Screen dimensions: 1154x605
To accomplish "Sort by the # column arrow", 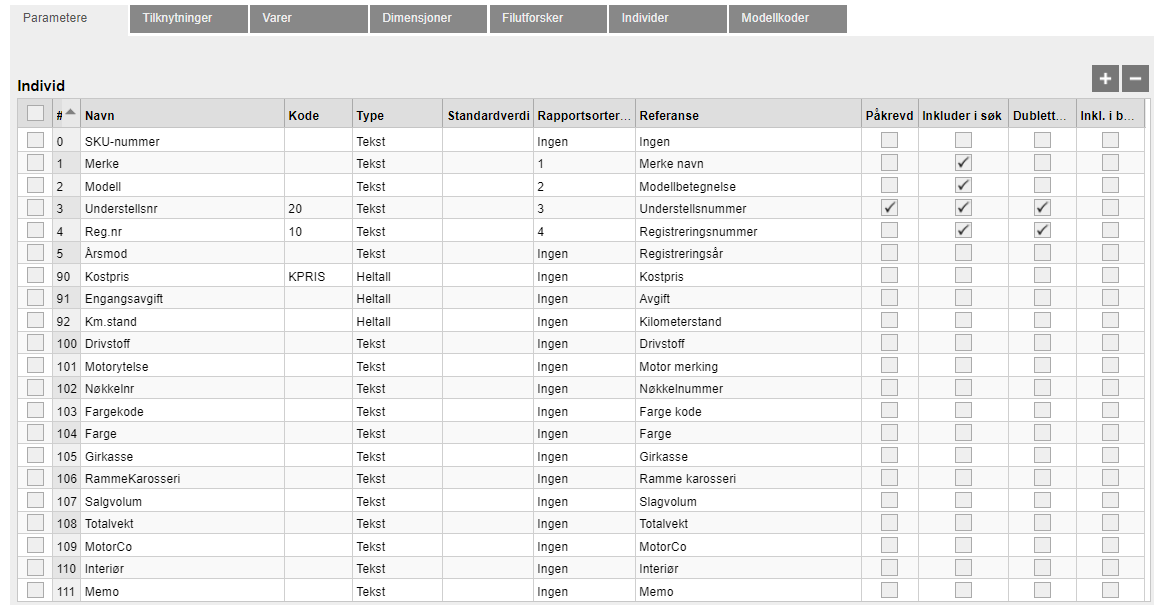I will coord(70,113).
